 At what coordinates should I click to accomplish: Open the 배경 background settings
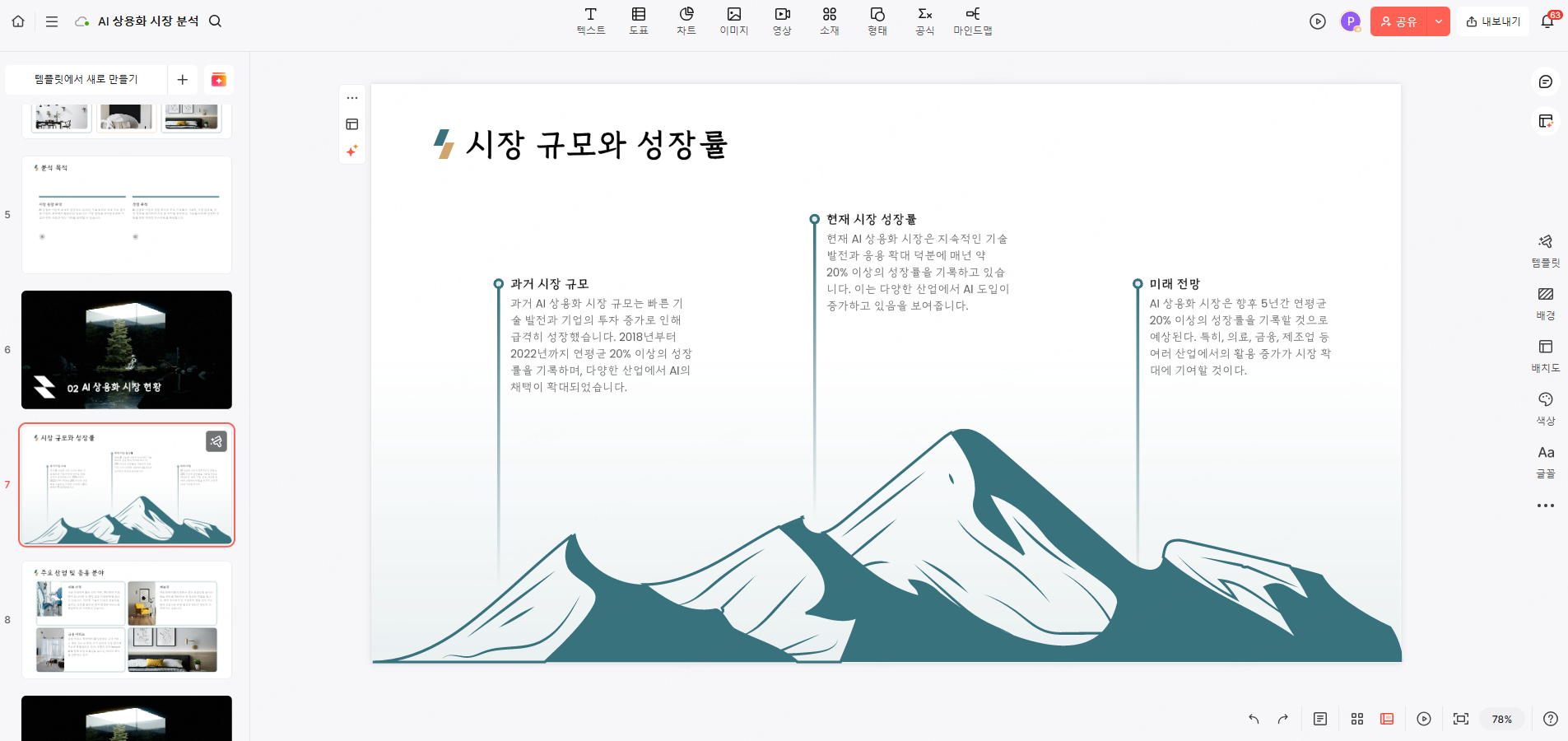[x=1546, y=304]
